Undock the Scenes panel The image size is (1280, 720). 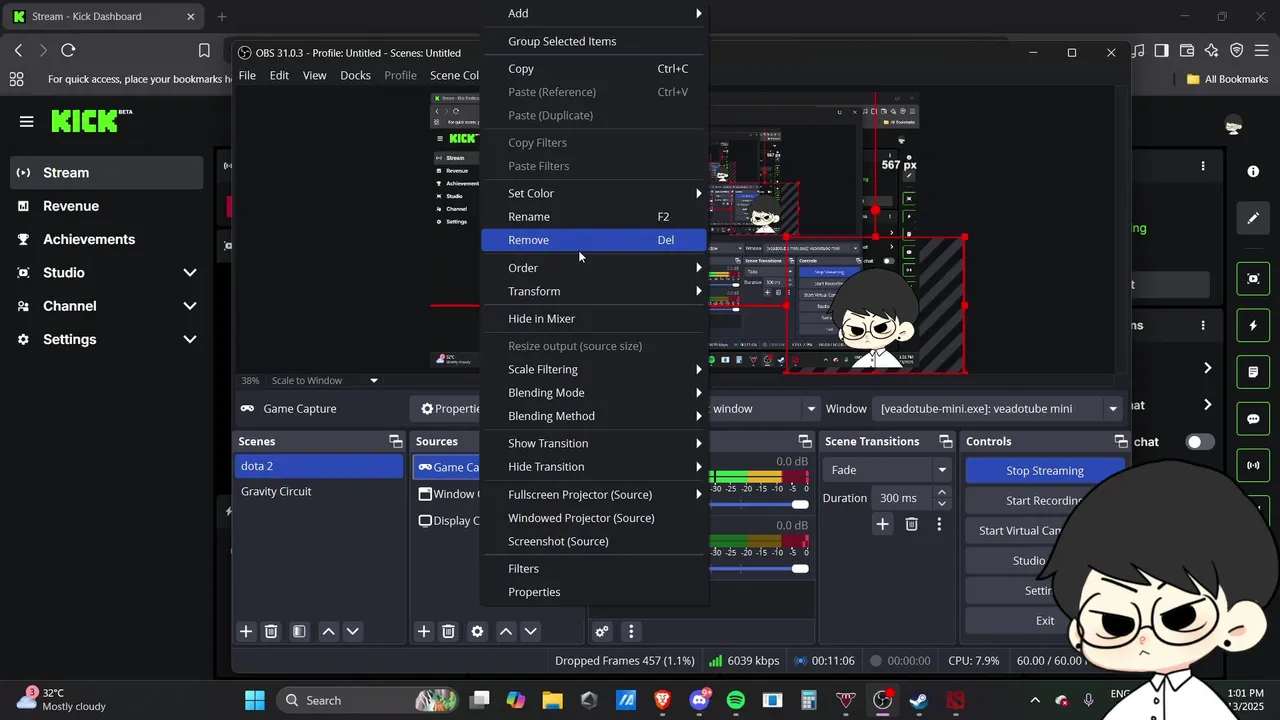point(396,441)
